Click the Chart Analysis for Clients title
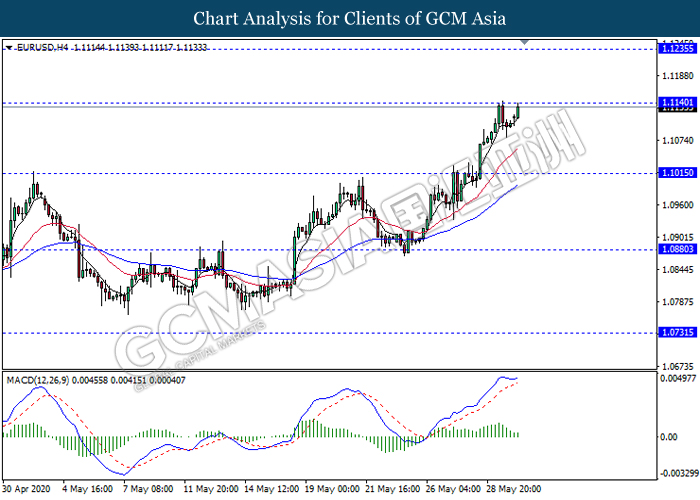Image resolution: width=700 pixels, height=500 pixels. click(x=350, y=18)
